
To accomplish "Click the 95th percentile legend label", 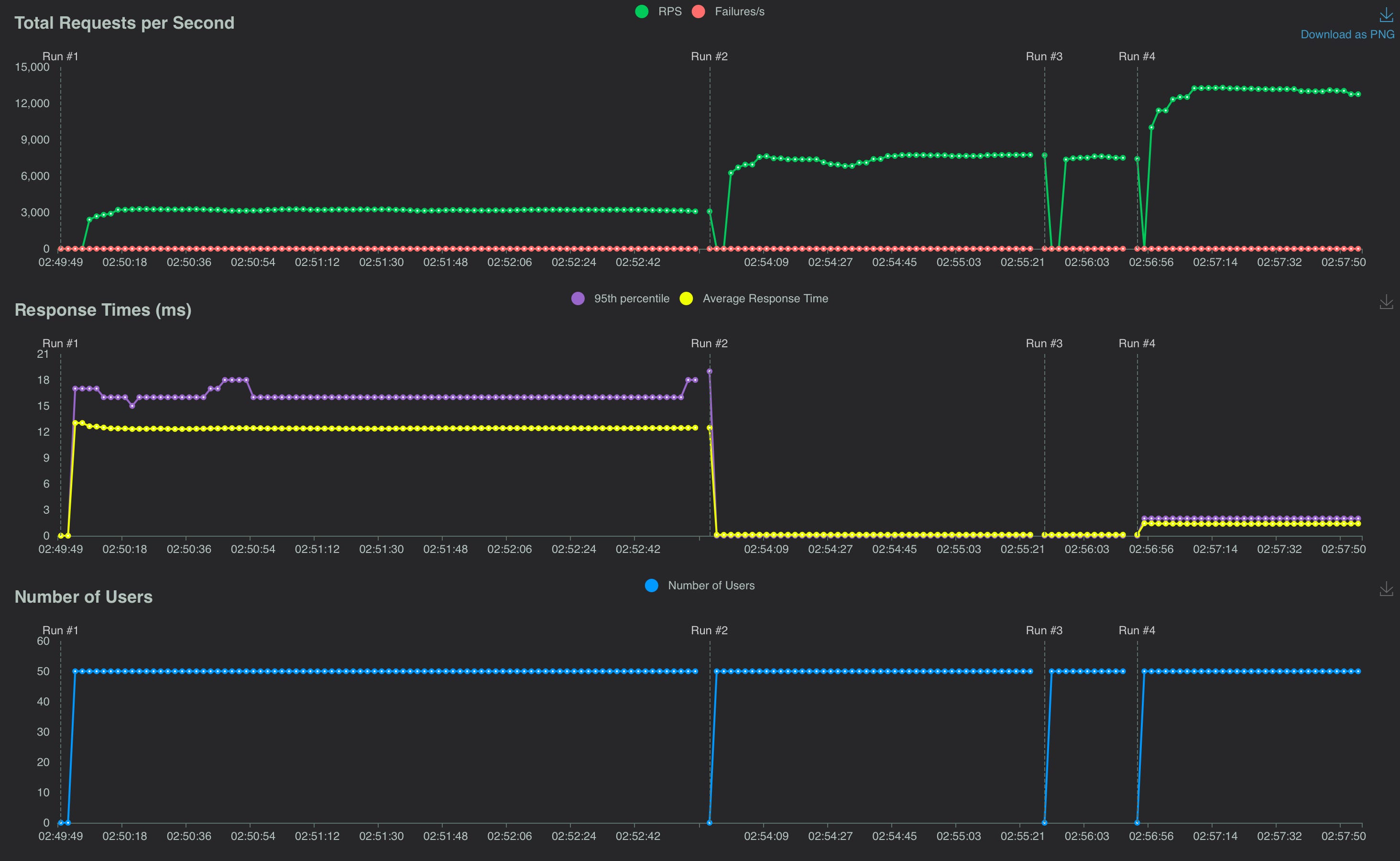I will [632, 298].
